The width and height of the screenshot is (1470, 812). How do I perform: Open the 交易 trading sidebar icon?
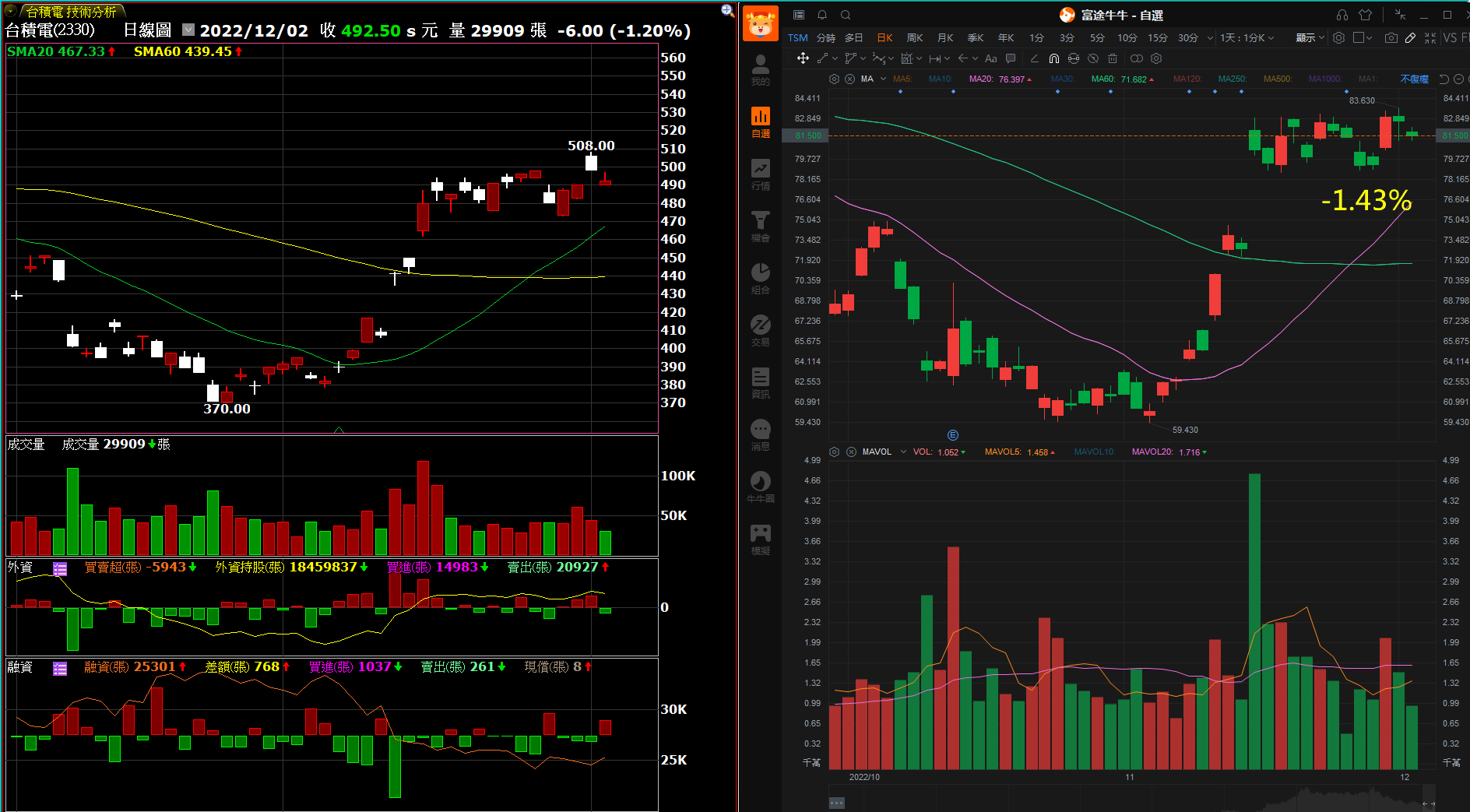(x=761, y=331)
